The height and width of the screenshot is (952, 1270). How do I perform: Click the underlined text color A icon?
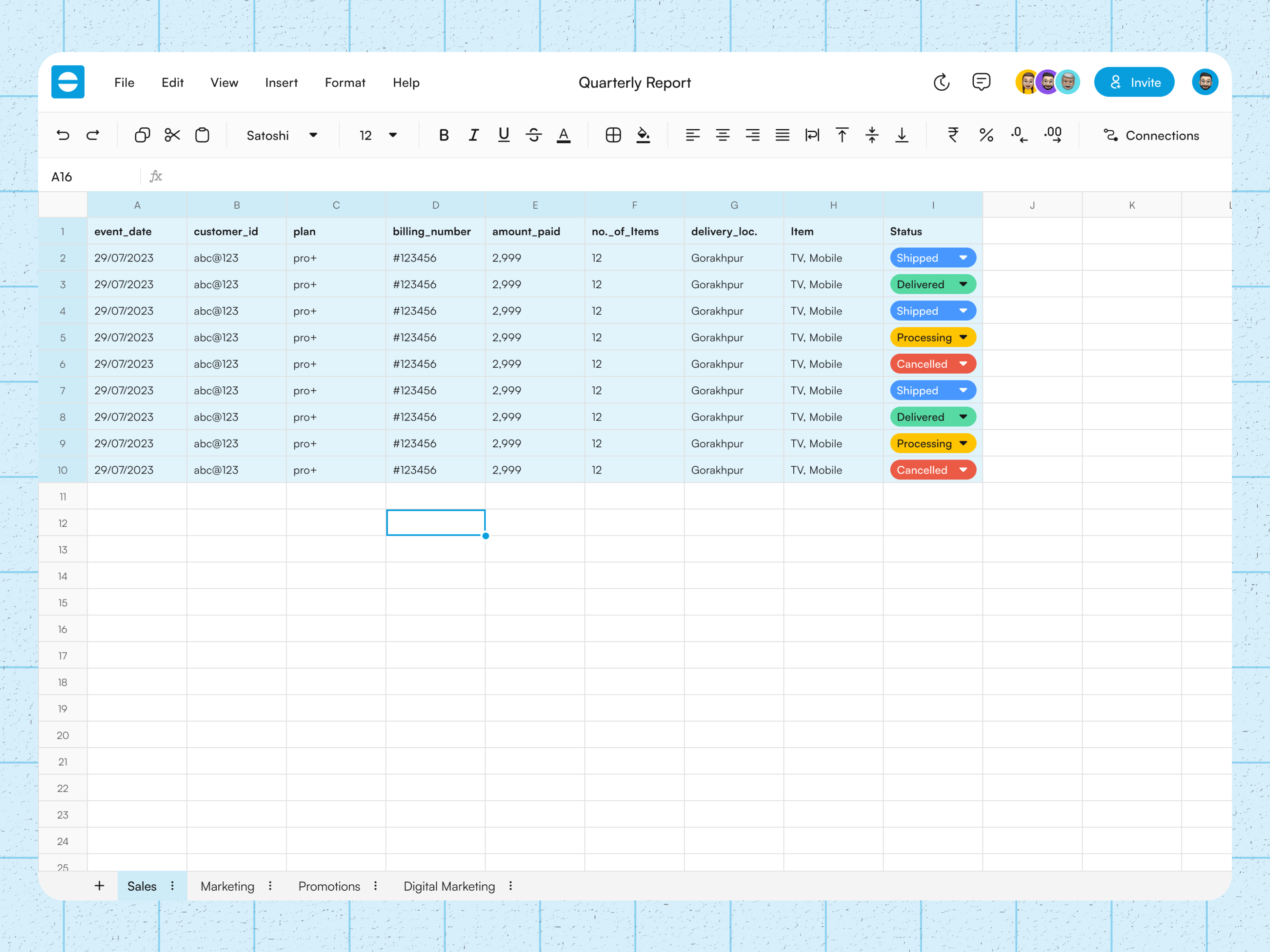[x=564, y=135]
